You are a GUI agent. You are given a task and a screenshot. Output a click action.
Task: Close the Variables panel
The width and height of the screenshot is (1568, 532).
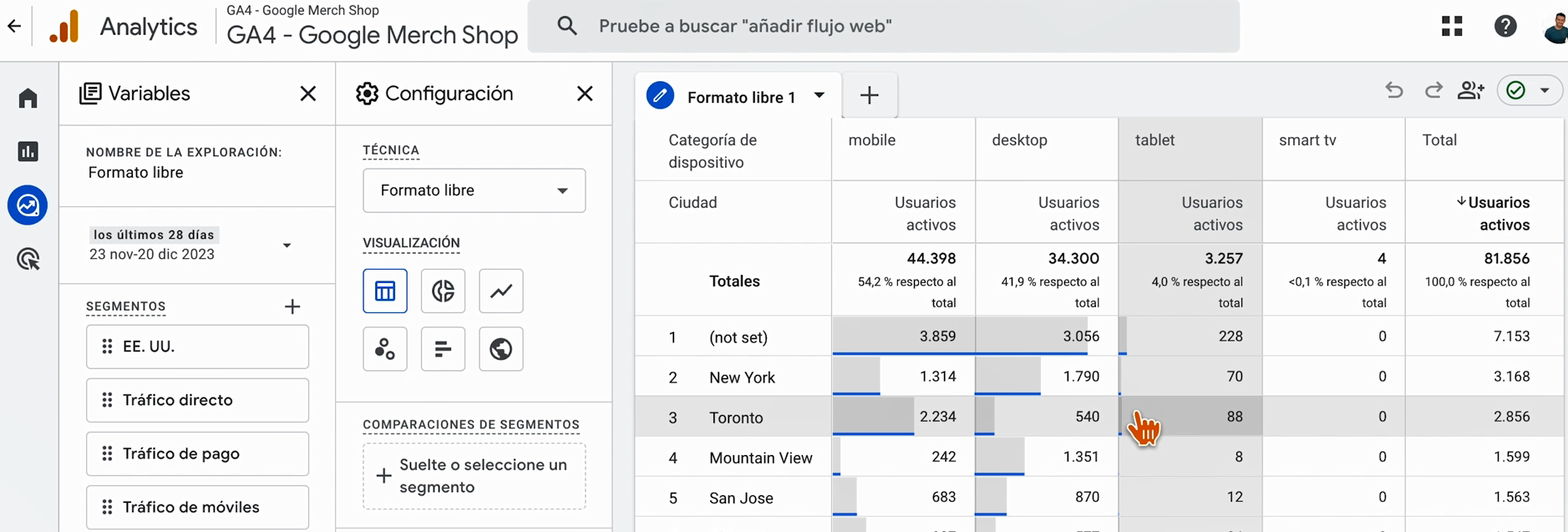coord(308,94)
